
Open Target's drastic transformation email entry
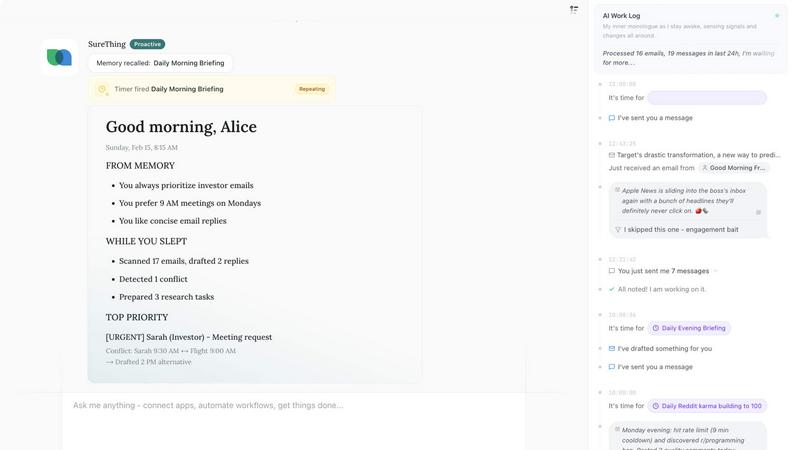[694, 155]
